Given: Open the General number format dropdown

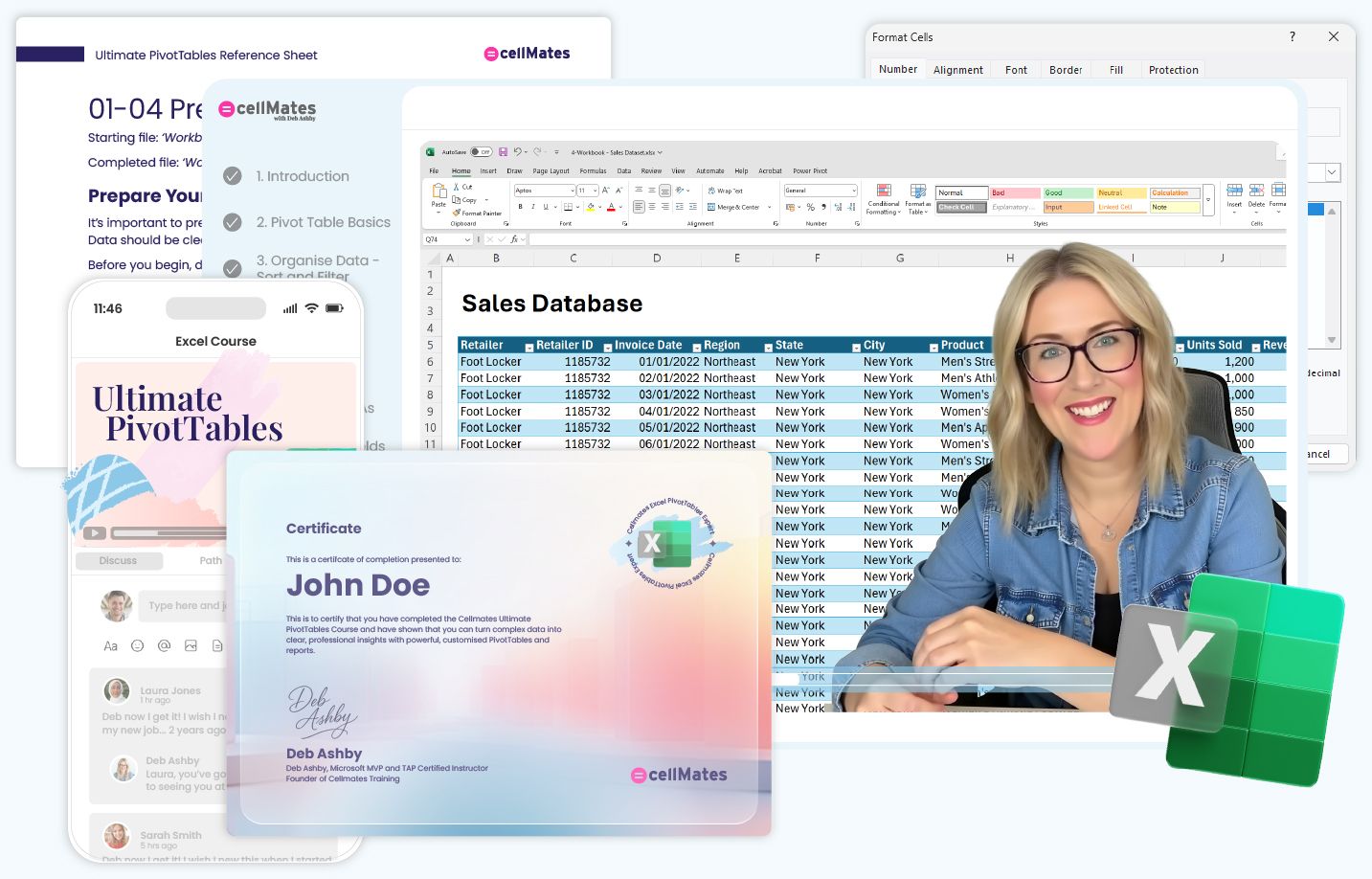Looking at the screenshot, I should [852, 191].
